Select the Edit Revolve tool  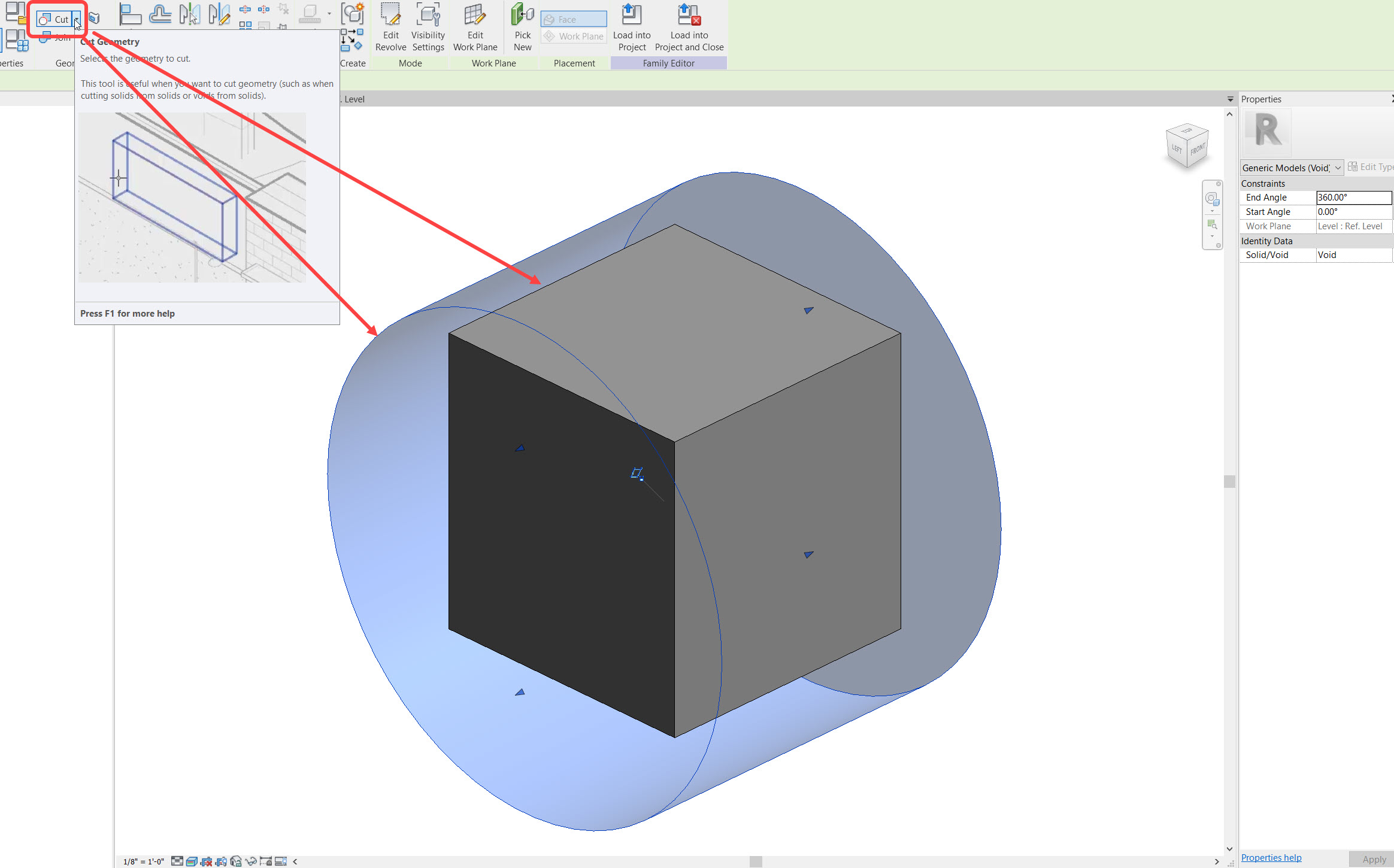point(390,28)
